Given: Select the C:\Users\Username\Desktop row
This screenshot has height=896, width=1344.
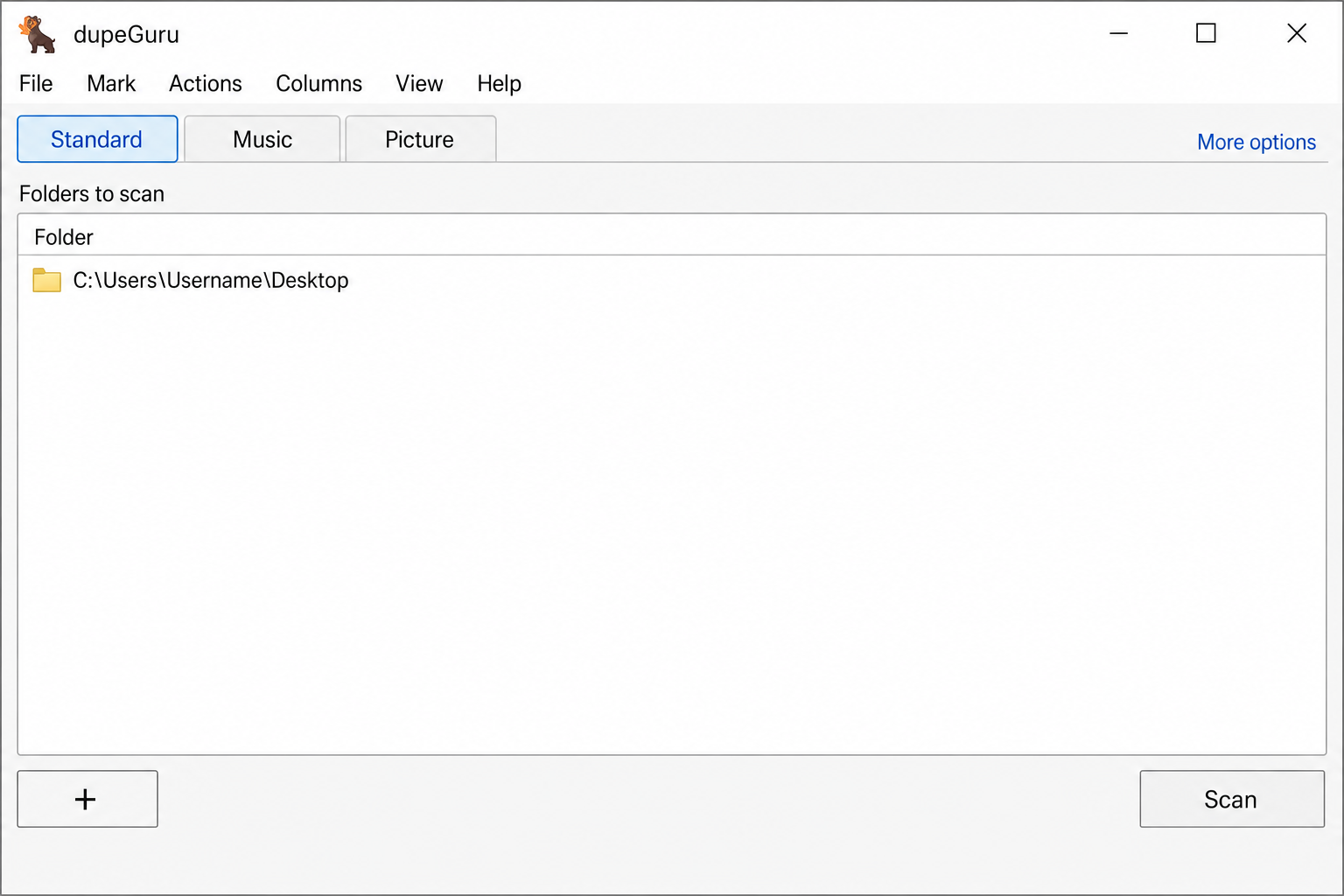Looking at the screenshot, I should pos(672,280).
